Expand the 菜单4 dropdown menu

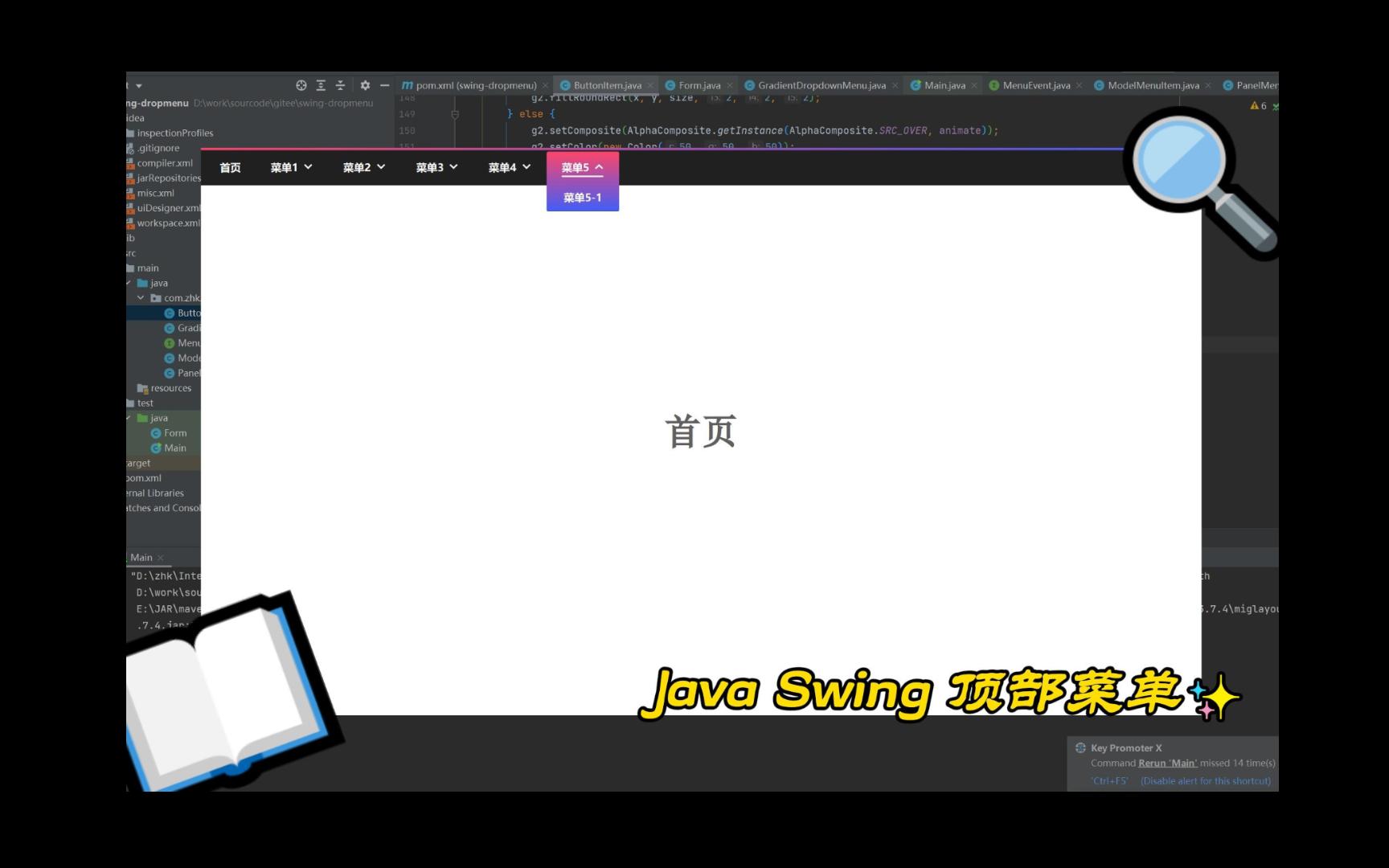[x=510, y=167]
